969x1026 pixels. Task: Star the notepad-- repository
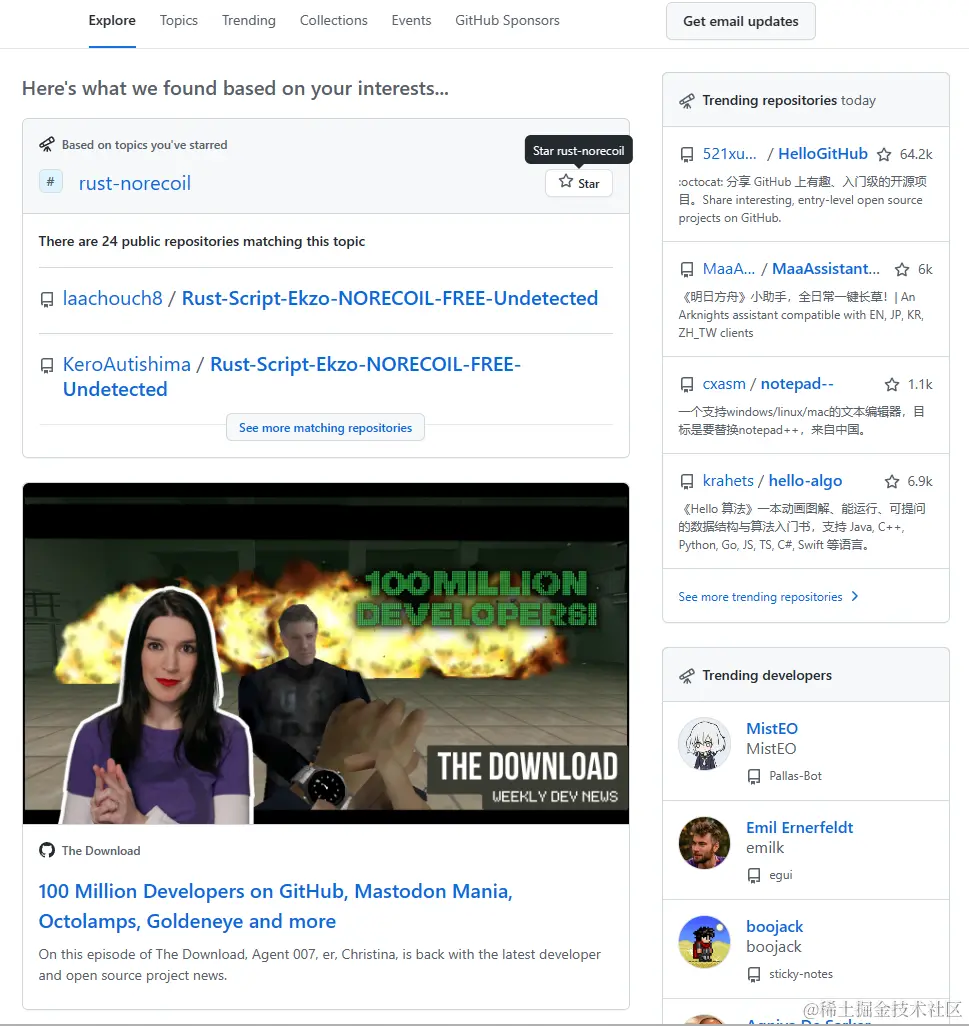pos(892,385)
